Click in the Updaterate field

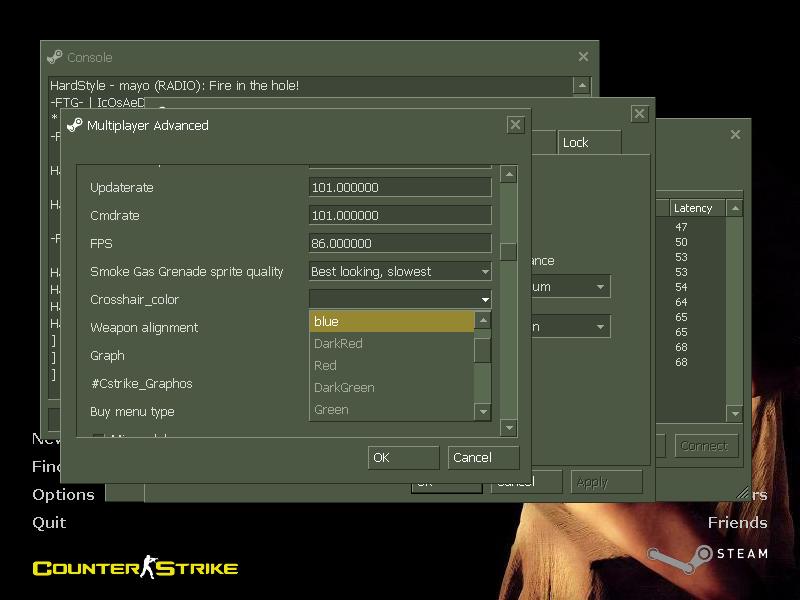point(400,187)
